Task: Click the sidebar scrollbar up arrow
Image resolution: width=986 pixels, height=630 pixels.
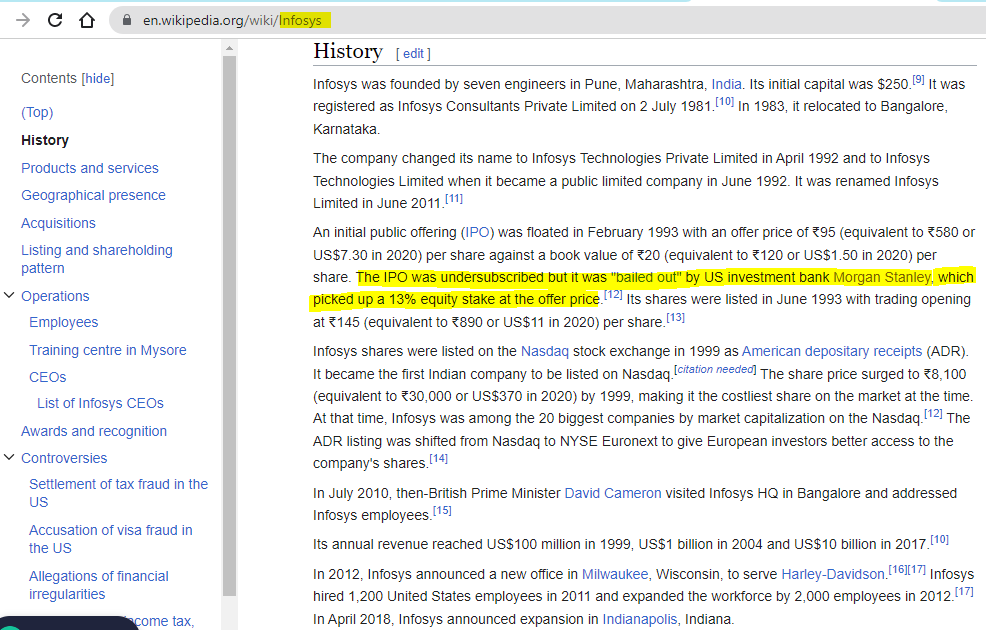Action: click(229, 48)
